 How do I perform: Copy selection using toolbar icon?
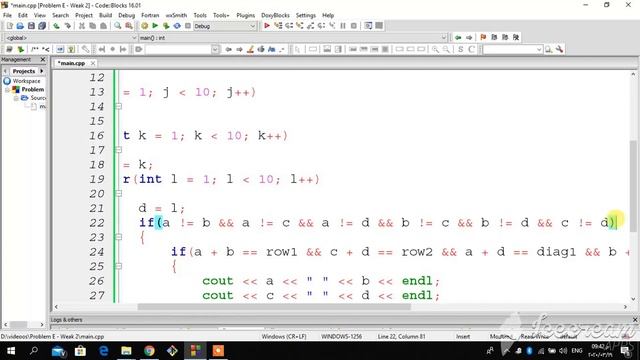(x=93, y=26)
